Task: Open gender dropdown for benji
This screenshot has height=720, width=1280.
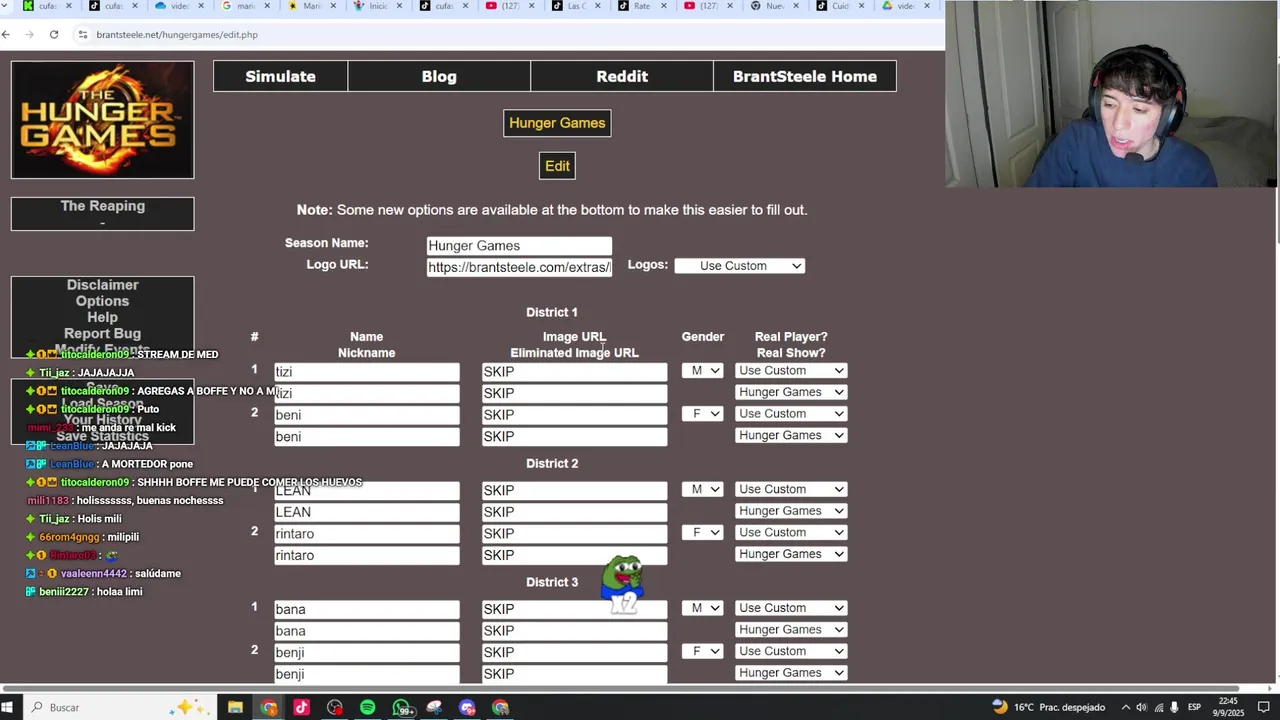Action: click(702, 651)
